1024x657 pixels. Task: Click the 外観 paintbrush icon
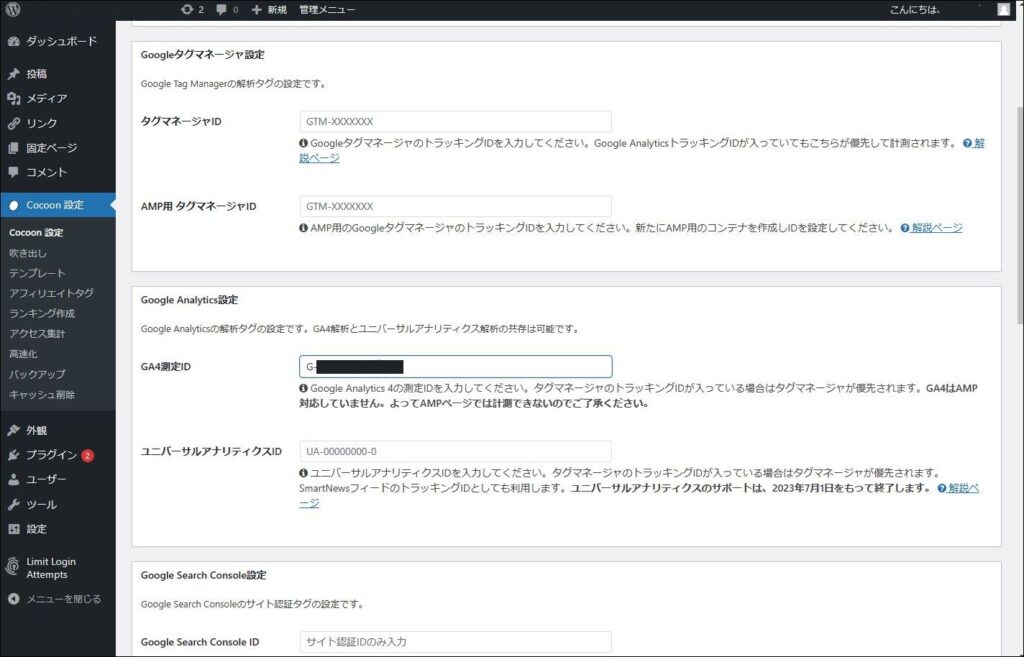point(14,430)
